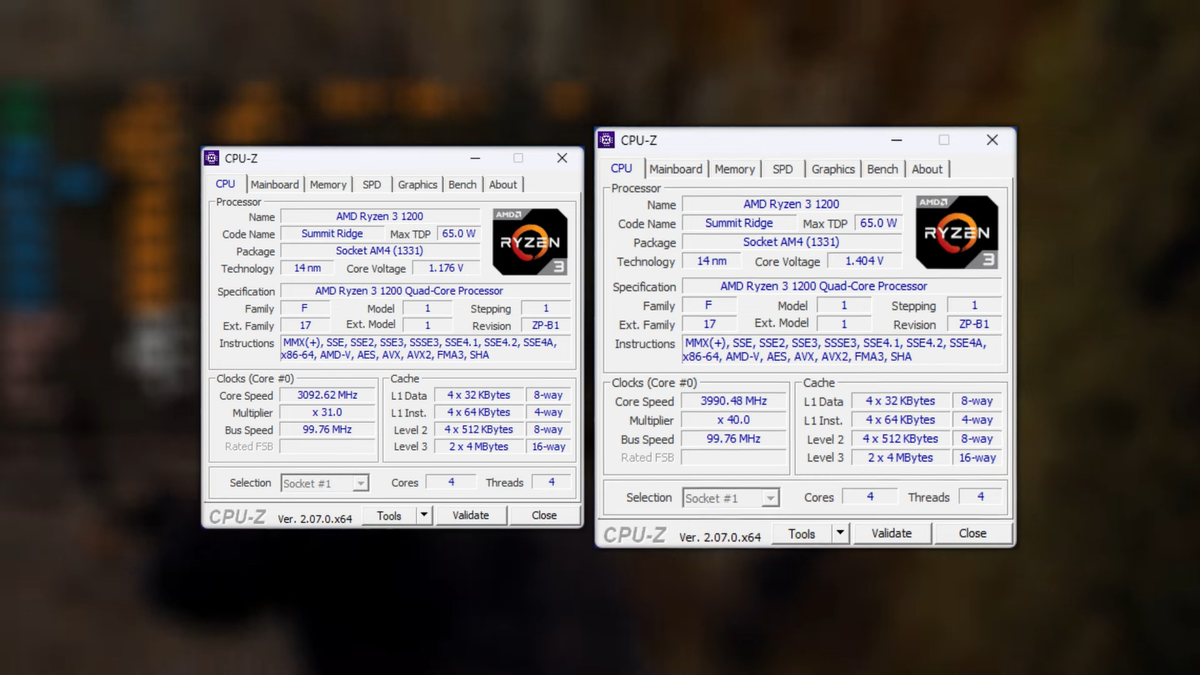Click empty Rated FSB field in left window
This screenshot has width=1200, height=675.
click(327, 447)
